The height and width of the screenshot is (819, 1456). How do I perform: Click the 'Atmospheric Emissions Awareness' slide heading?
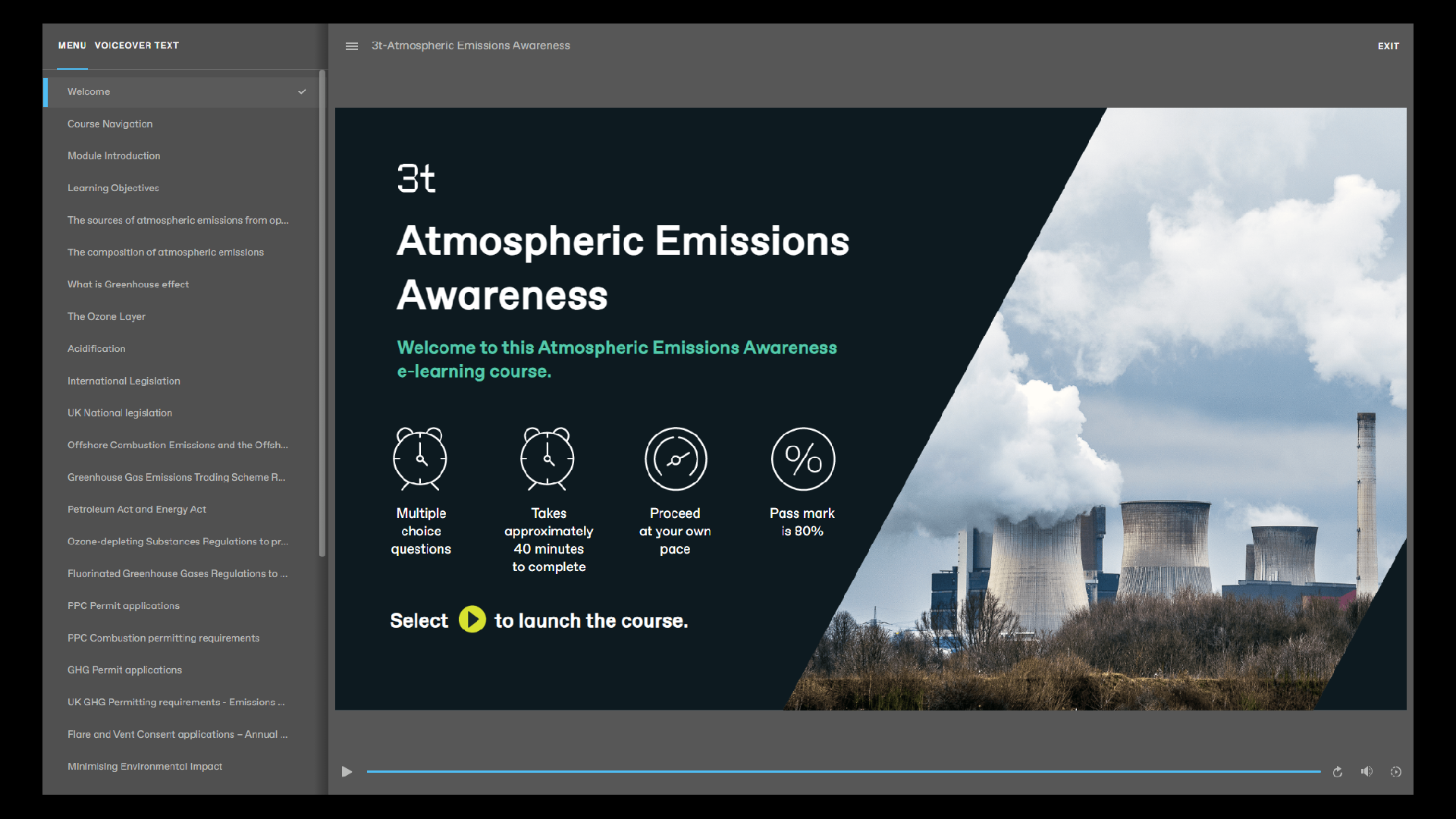point(623,268)
